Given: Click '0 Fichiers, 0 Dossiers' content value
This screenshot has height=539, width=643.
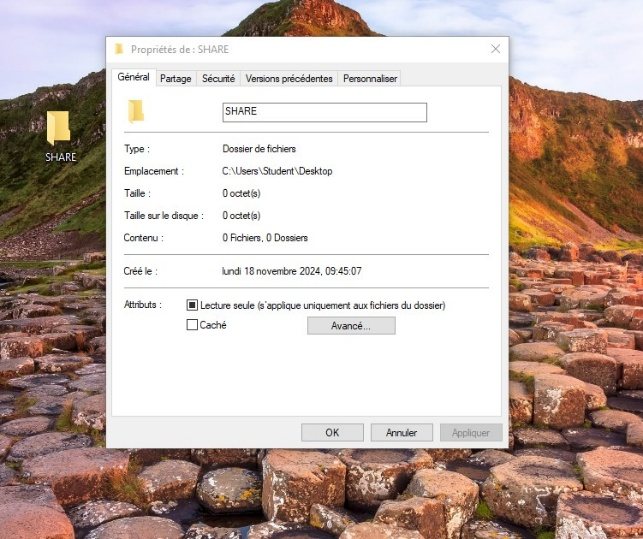Looking at the screenshot, I should [x=265, y=238].
